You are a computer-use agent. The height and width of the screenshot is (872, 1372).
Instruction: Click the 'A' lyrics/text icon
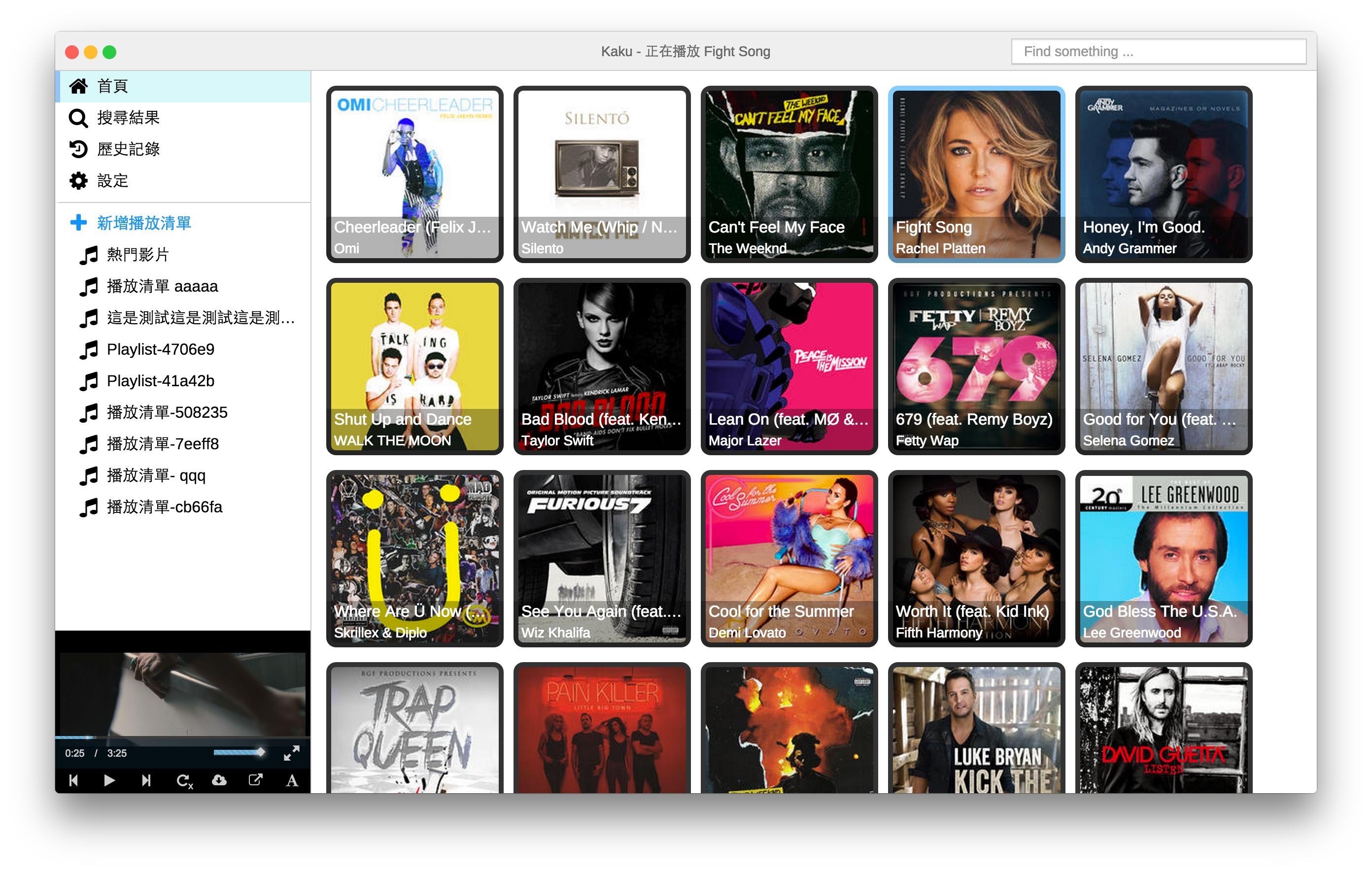click(x=292, y=780)
